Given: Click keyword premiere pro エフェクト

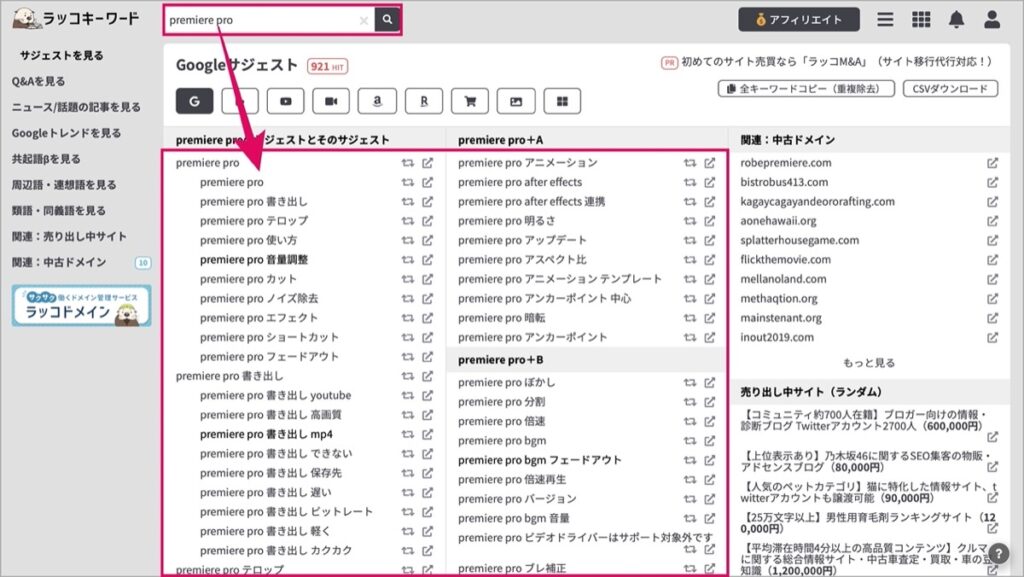Looking at the screenshot, I should click(259, 318).
